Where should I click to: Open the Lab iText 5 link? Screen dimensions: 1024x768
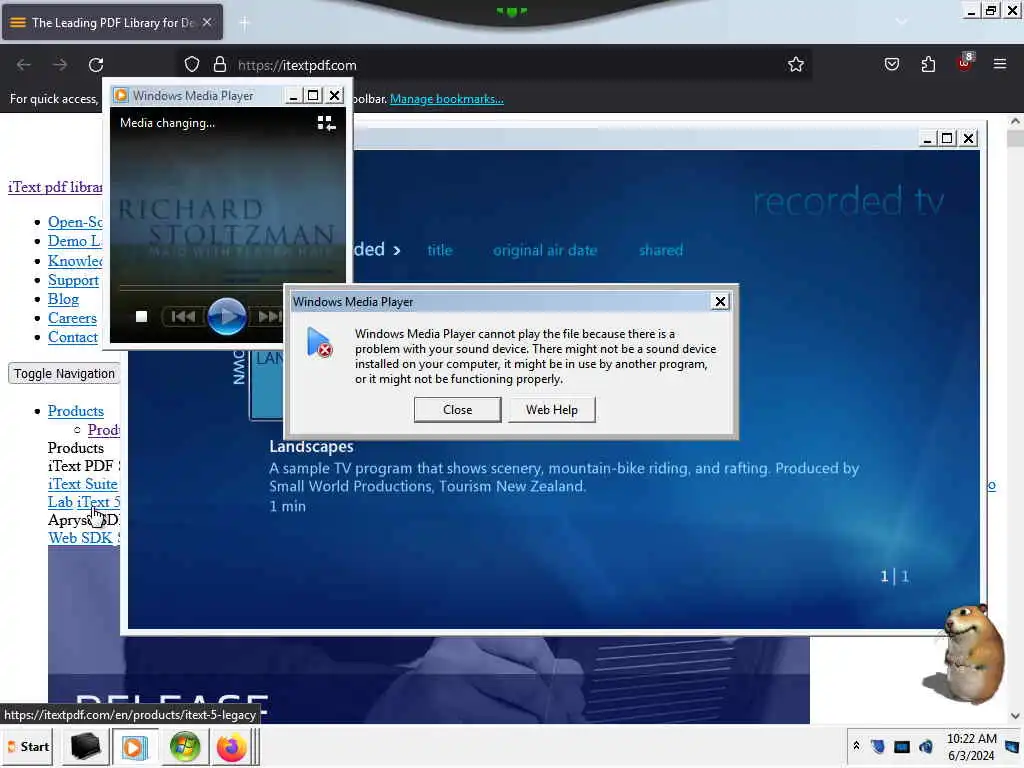(x=84, y=502)
